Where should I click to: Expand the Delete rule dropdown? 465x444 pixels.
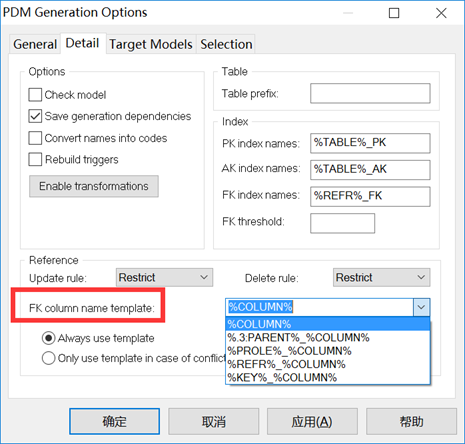click(x=381, y=277)
